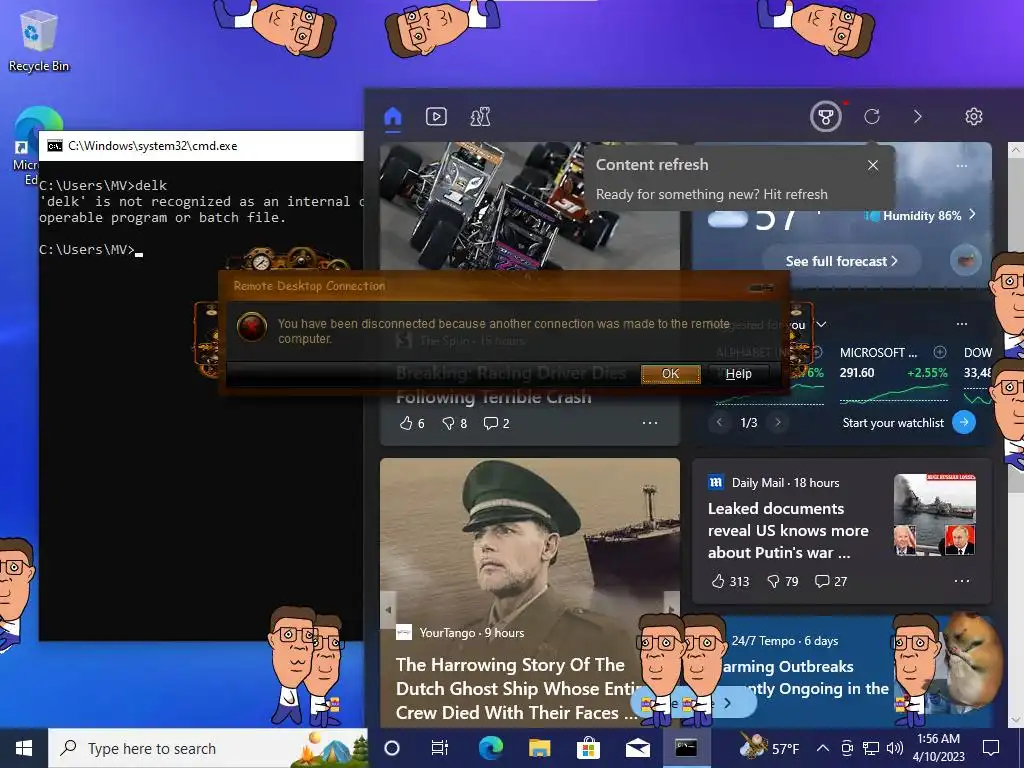The width and height of the screenshot is (1024, 768).
Task: Expand the widgets panel with the arrow
Action: [x=918, y=117]
